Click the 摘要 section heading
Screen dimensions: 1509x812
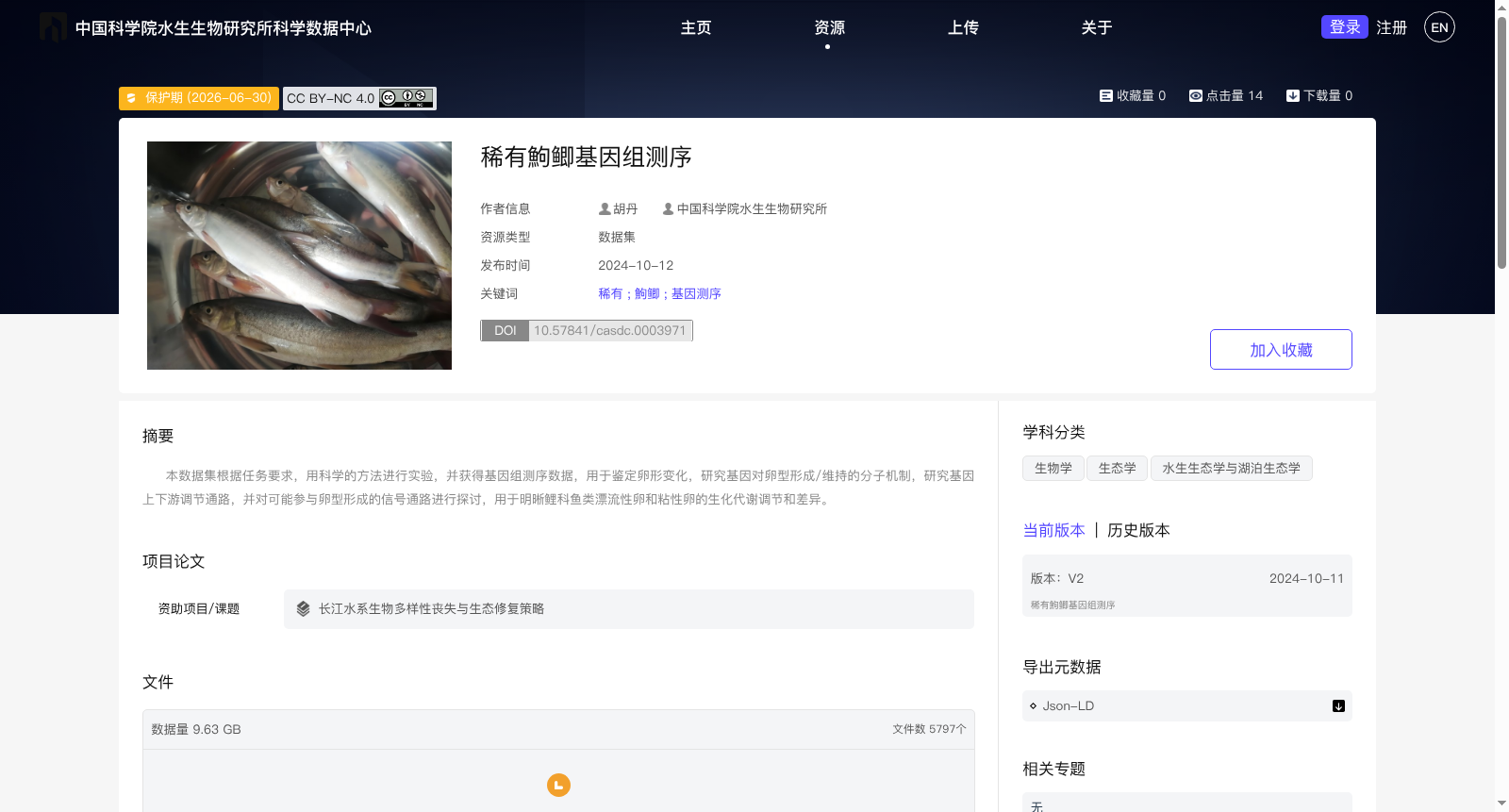(x=158, y=436)
